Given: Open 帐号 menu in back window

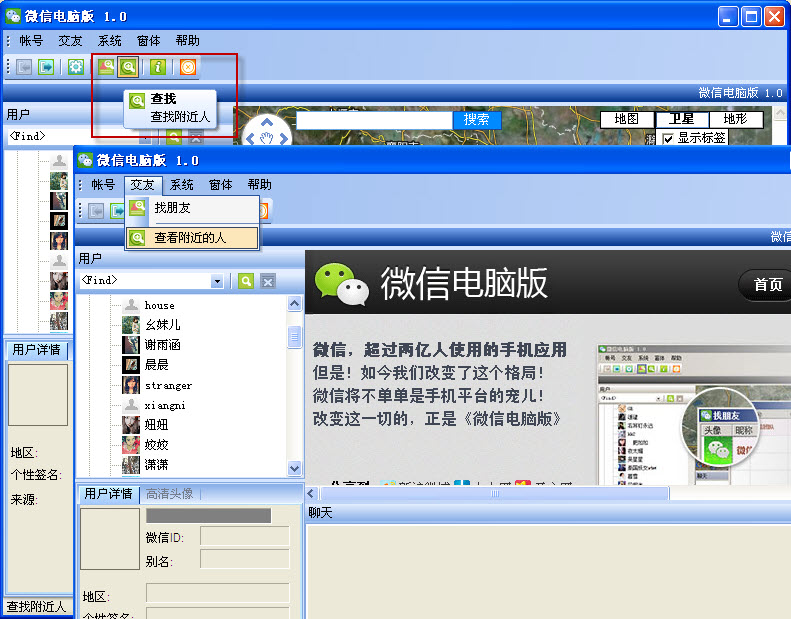Looking at the screenshot, I should [x=31, y=41].
